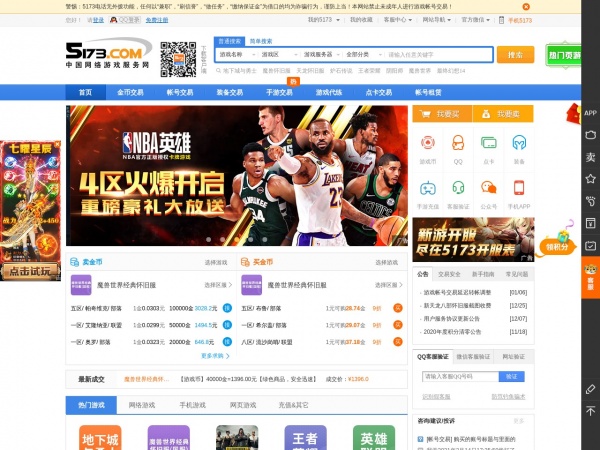Select the 帐号交易 navigation item

click(x=180, y=93)
